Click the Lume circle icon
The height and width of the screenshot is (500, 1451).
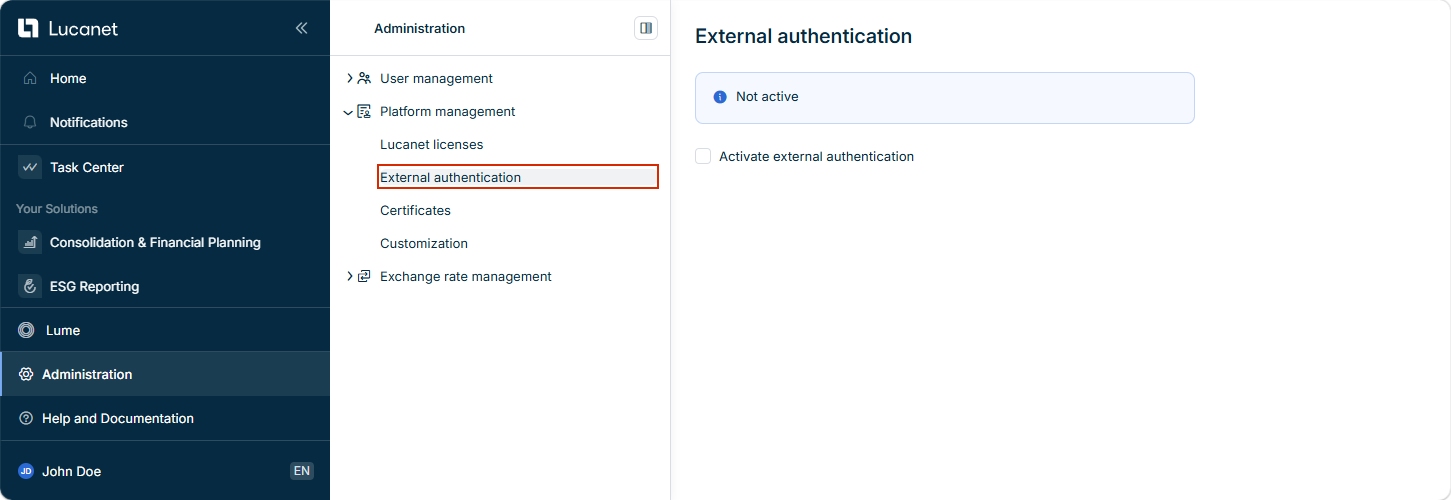pyautogui.click(x=26, y=330)
